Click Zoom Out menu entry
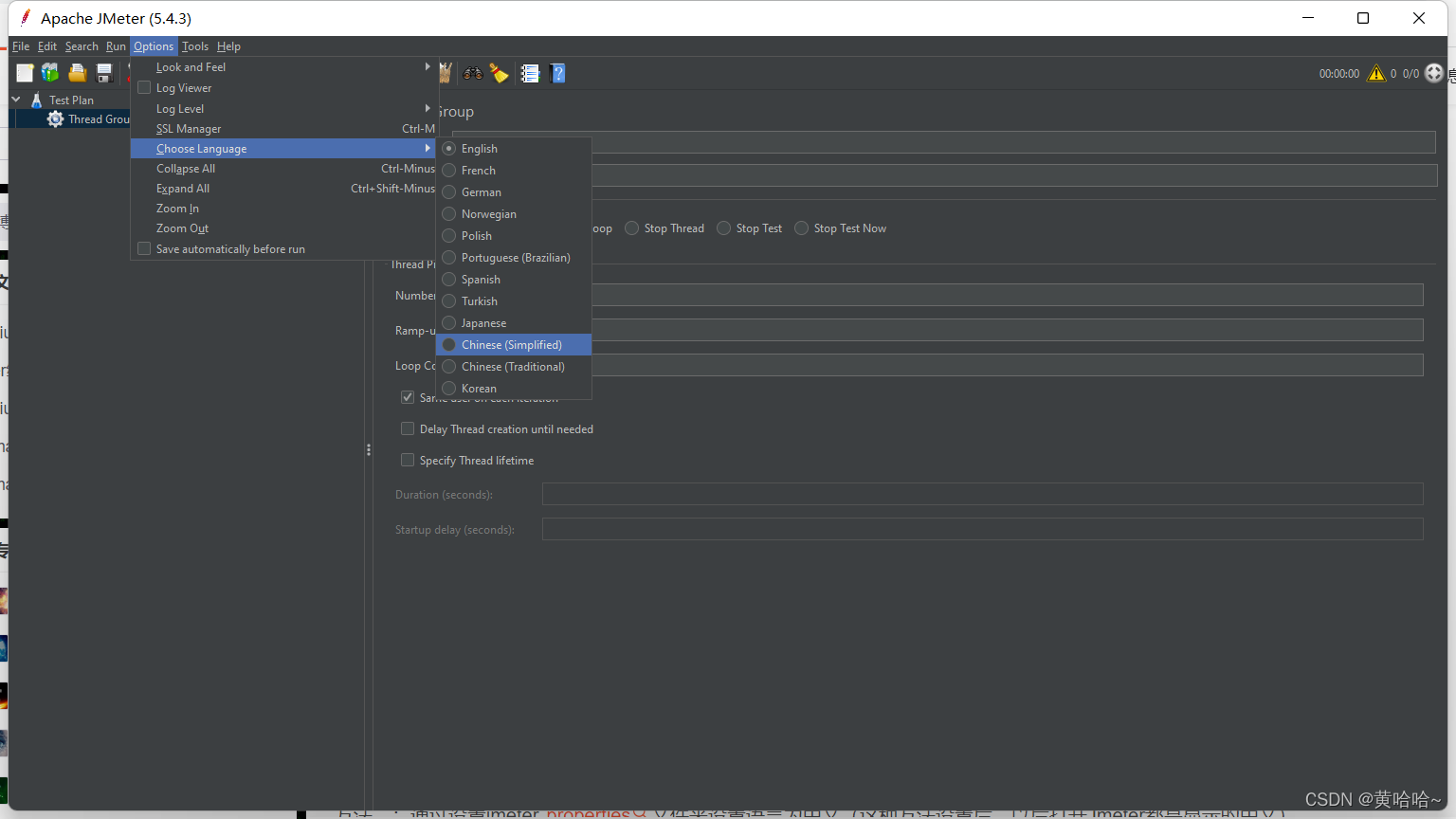Viewport: 1456px width, 819px height. (283, 227)
